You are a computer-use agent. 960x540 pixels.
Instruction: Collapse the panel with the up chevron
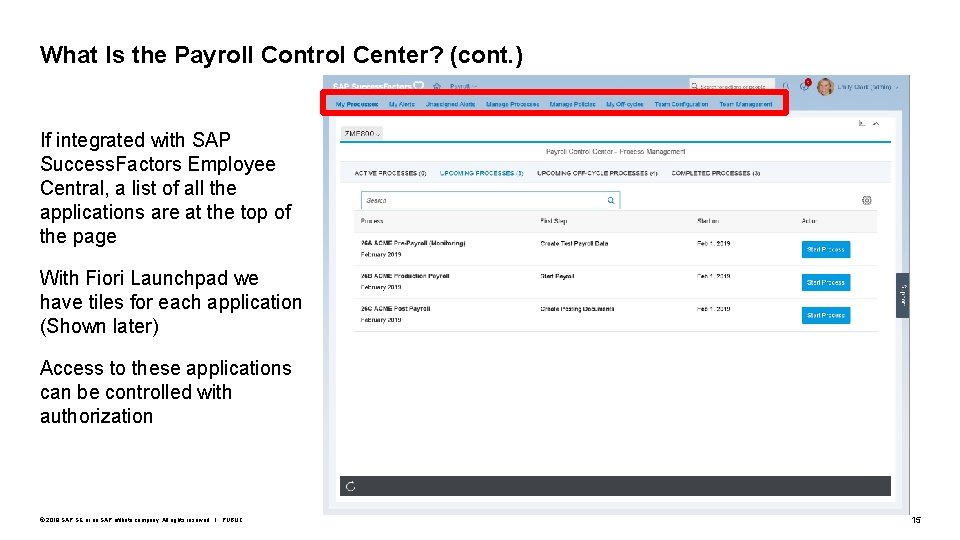(876, 124)
